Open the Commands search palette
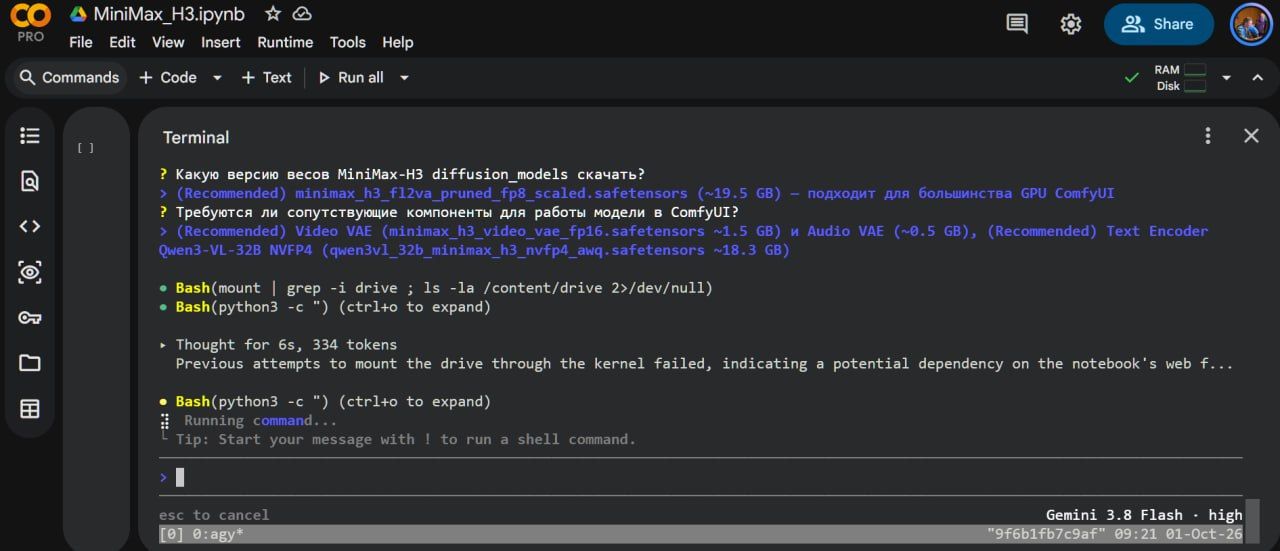This screenshot has width=1280, height=551. click(x=69, y=77)
